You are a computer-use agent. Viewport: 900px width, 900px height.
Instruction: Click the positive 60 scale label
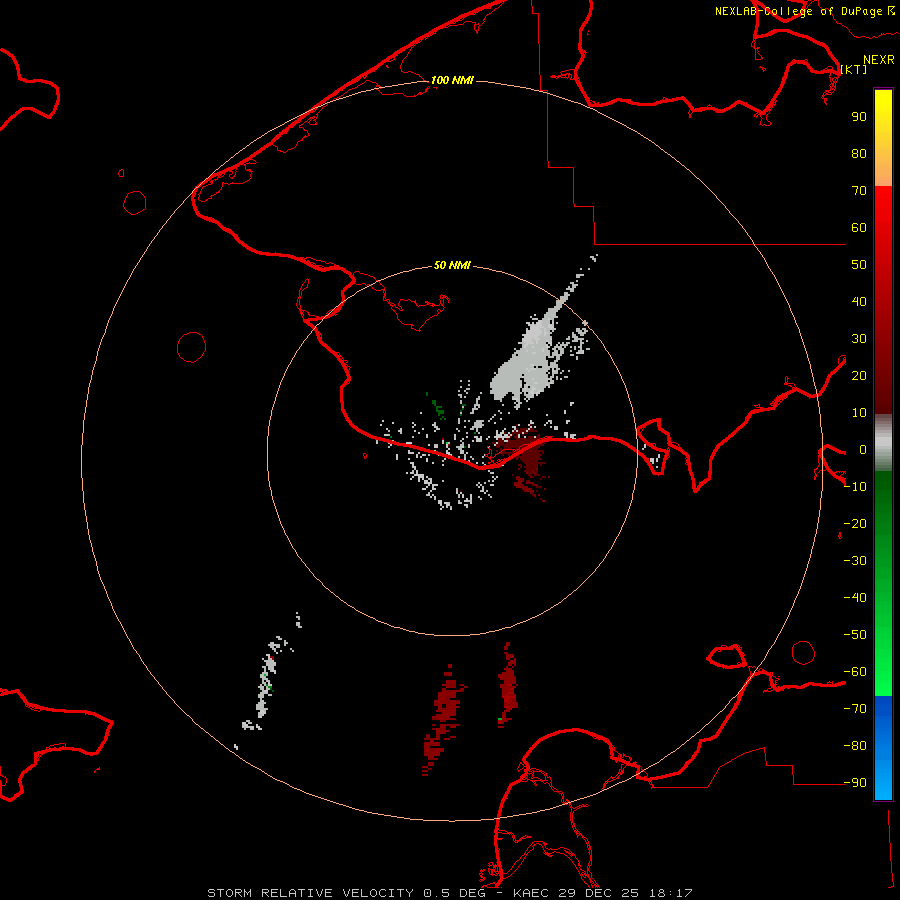coord(859,227)
